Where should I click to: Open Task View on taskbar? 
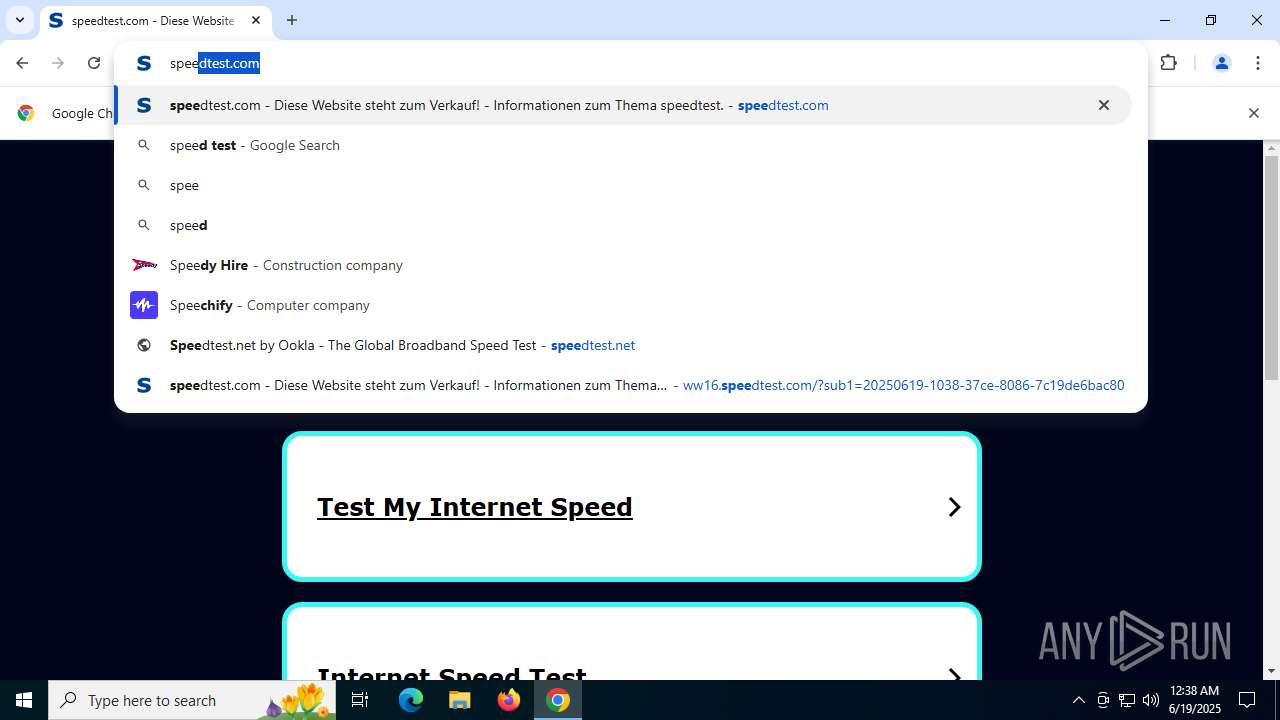click(360, 700)
